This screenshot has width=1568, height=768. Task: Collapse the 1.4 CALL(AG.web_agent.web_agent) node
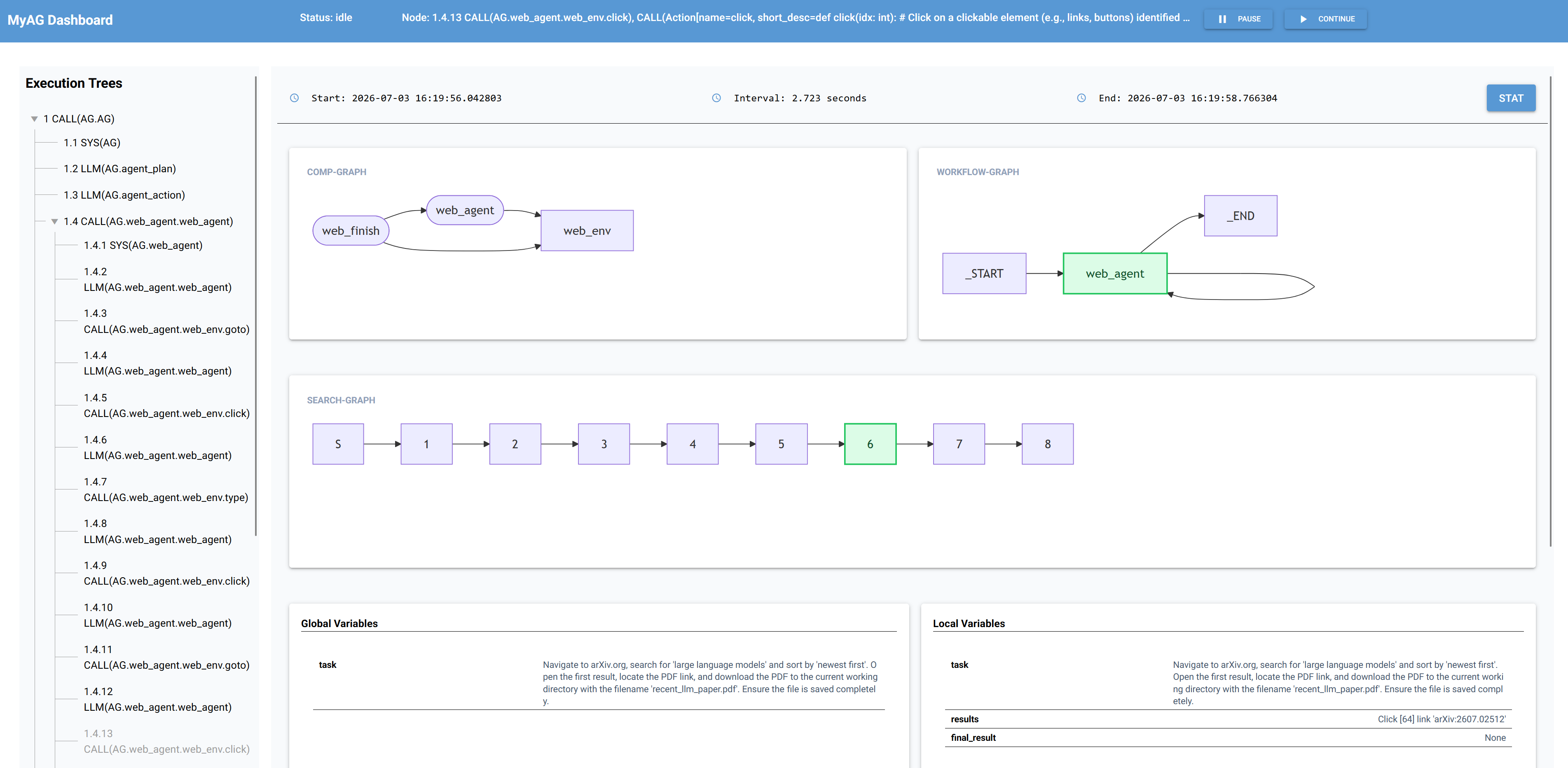pyautogui.click(x=55, y=222)
